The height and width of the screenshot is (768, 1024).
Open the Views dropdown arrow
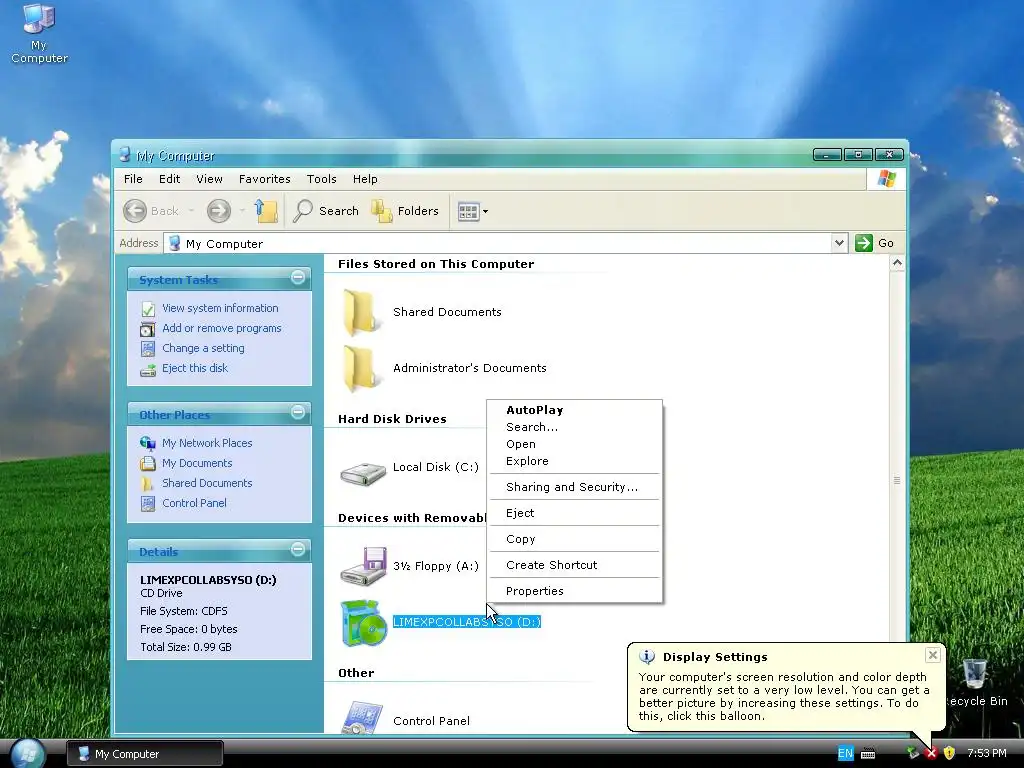click(485, 212)
